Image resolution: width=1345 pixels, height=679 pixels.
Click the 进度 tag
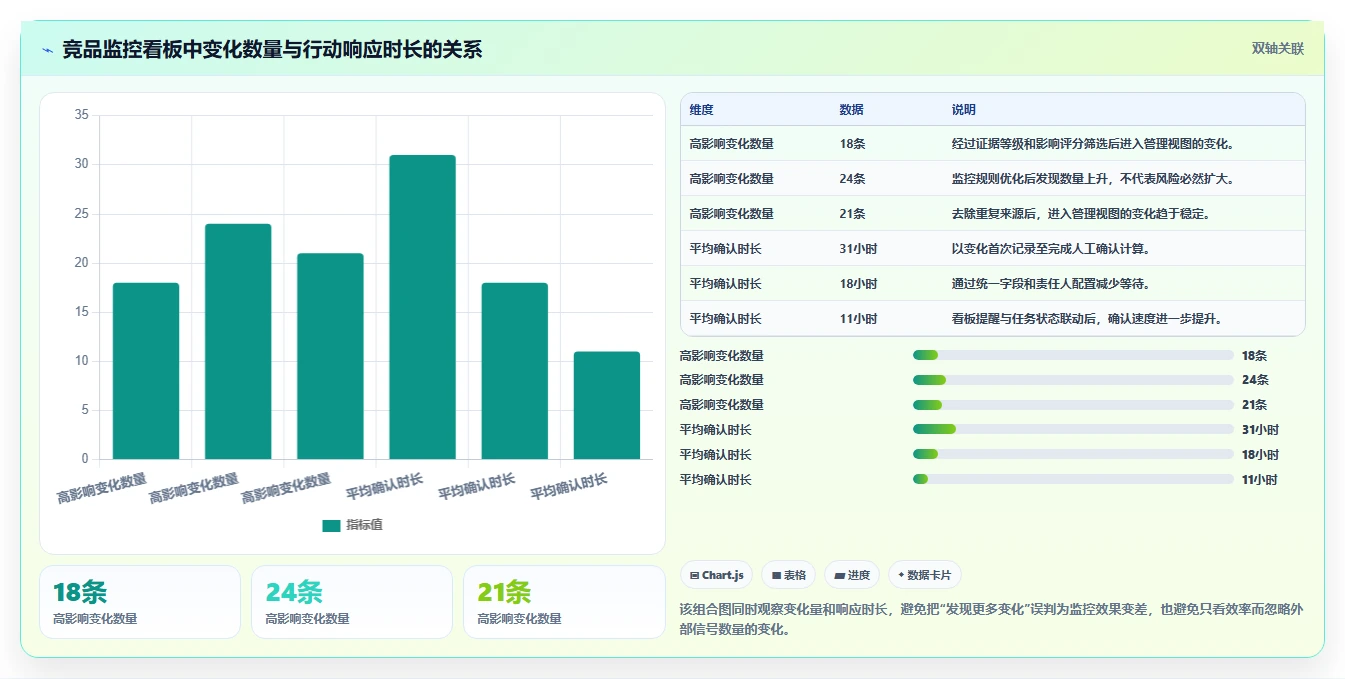pos(852,575)
